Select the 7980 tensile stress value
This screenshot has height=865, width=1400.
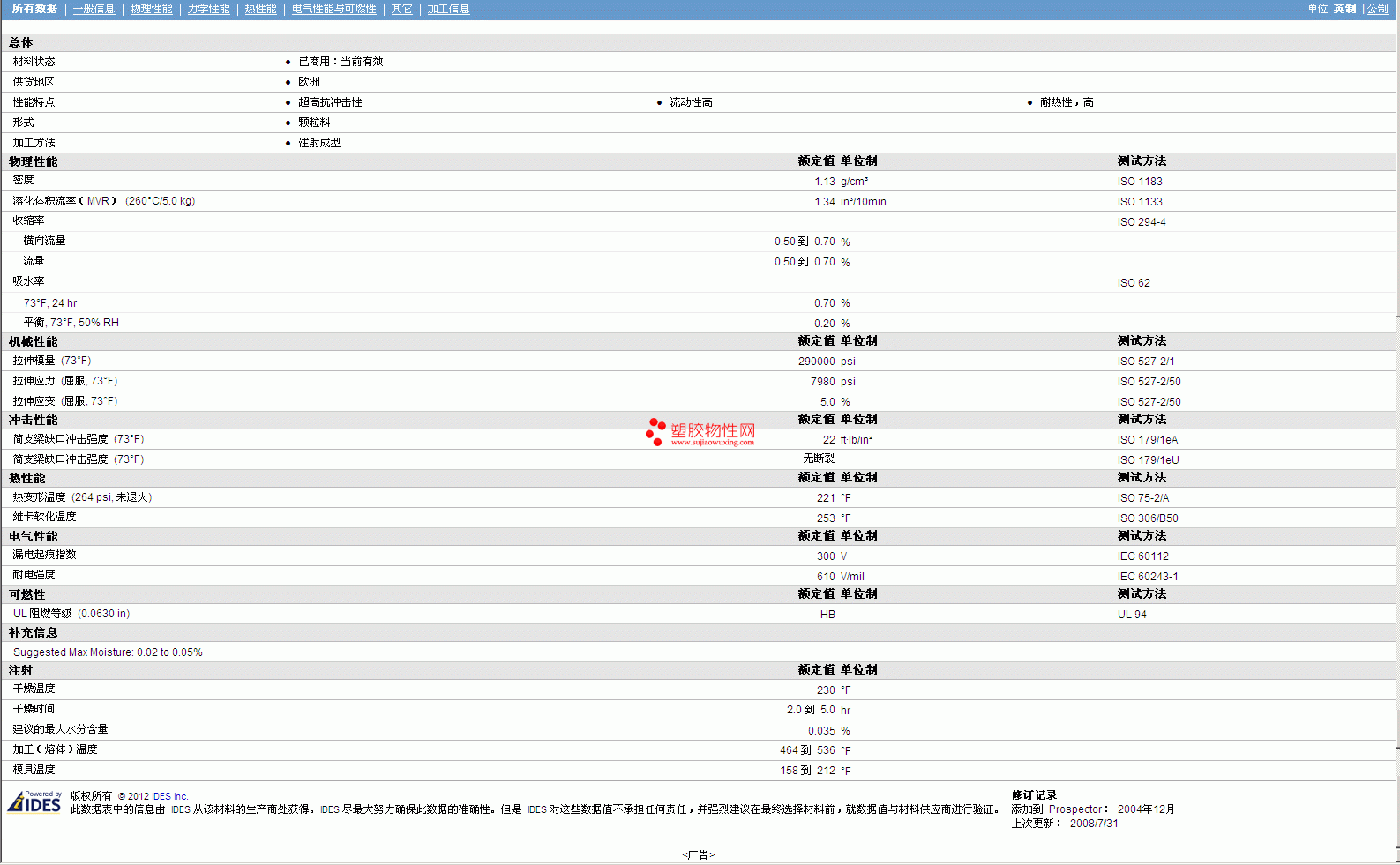[x=823, y=382]
